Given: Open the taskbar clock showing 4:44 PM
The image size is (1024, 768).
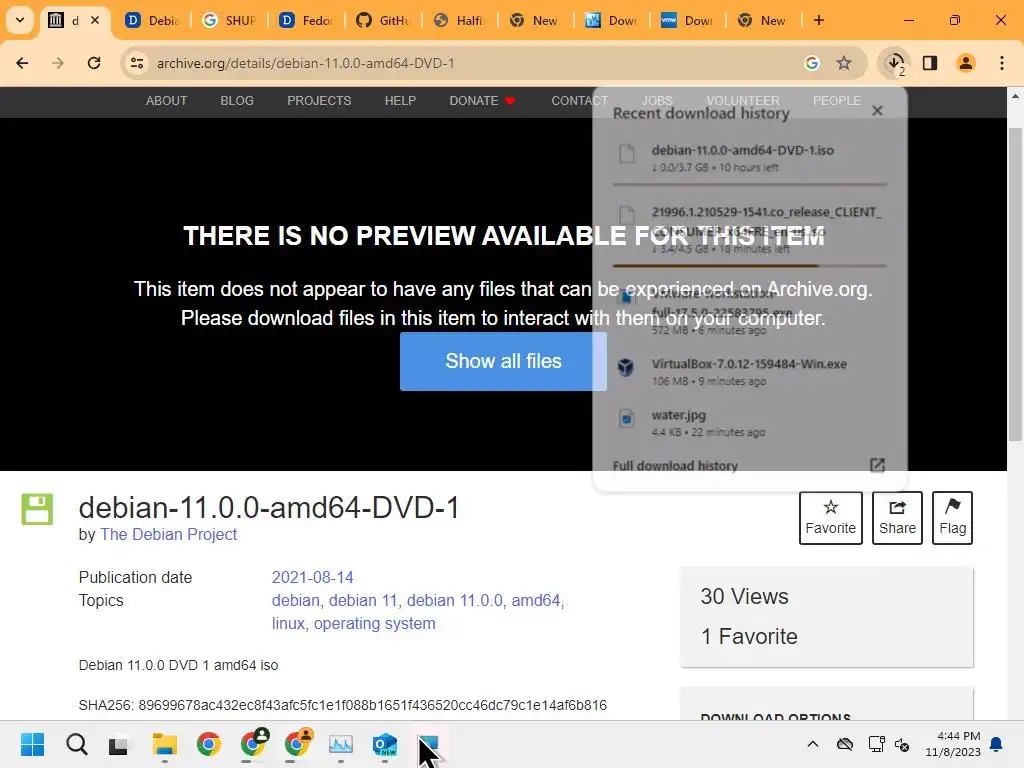Looking at the screenshot, I should [953, 744].
